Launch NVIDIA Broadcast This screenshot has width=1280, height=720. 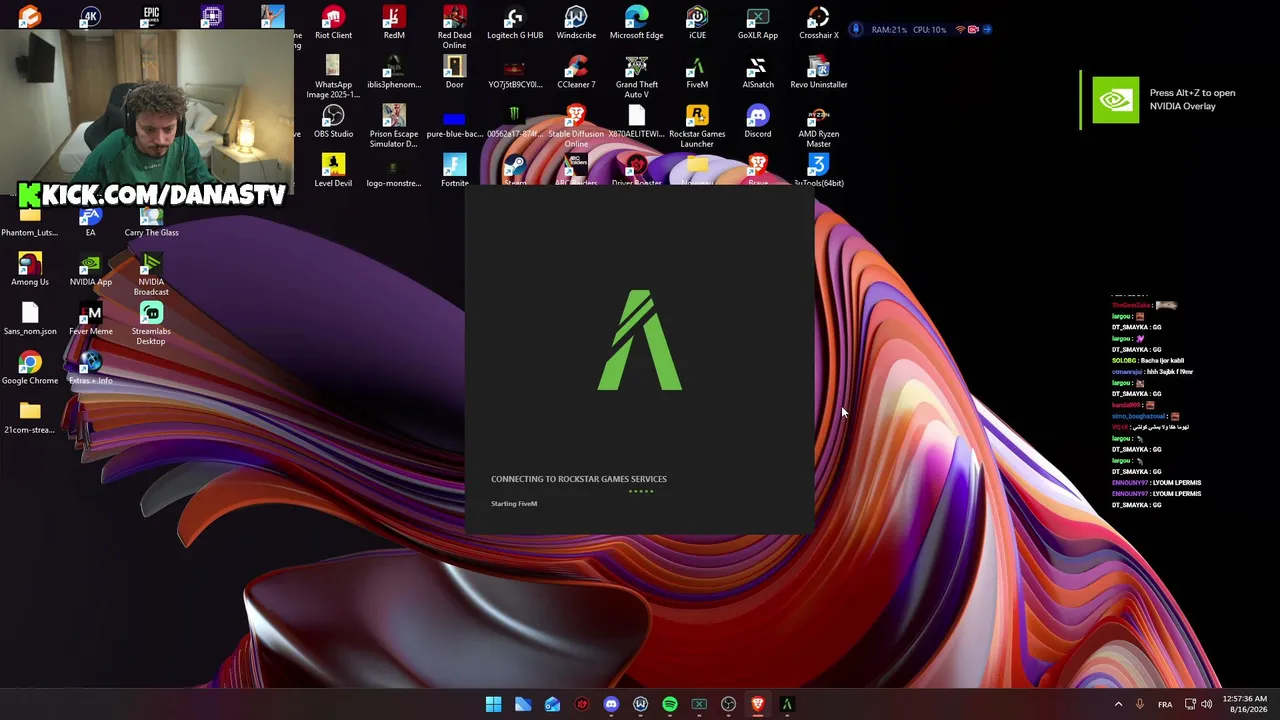[x=151, y=274]
